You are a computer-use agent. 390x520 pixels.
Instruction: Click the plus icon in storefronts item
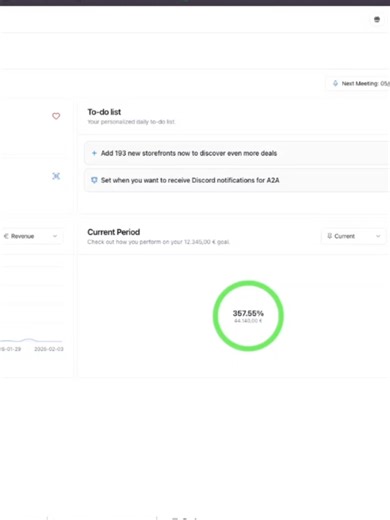(94, 153)
